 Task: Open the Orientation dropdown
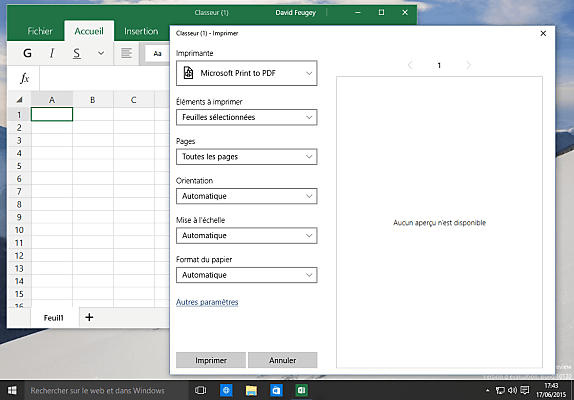[x=246, y=196]
